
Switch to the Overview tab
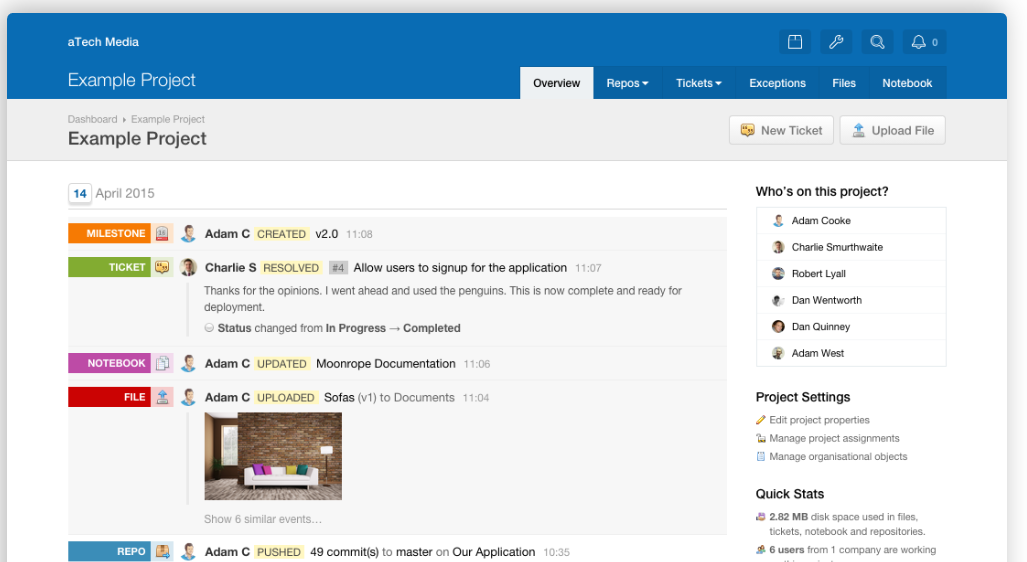557,83
